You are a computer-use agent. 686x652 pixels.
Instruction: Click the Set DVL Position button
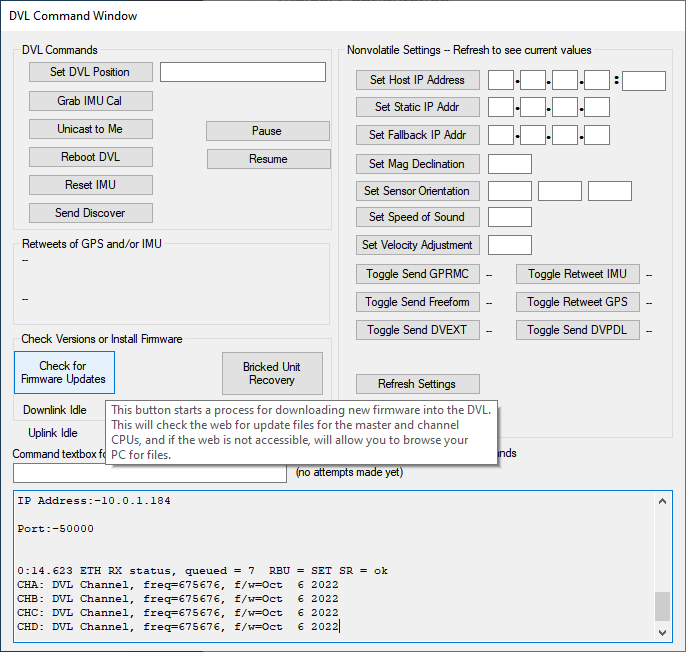click(90, 72)
